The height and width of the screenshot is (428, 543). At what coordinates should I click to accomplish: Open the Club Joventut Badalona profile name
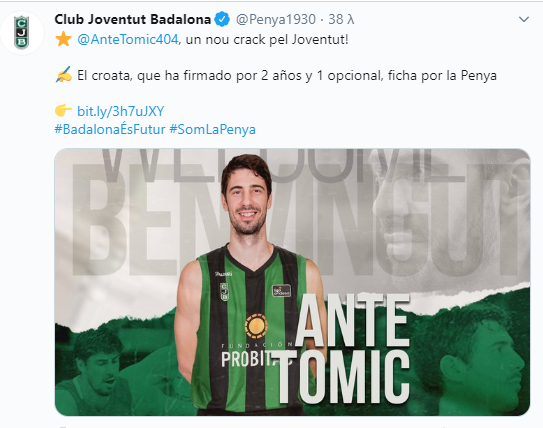[x=133, y=19]
